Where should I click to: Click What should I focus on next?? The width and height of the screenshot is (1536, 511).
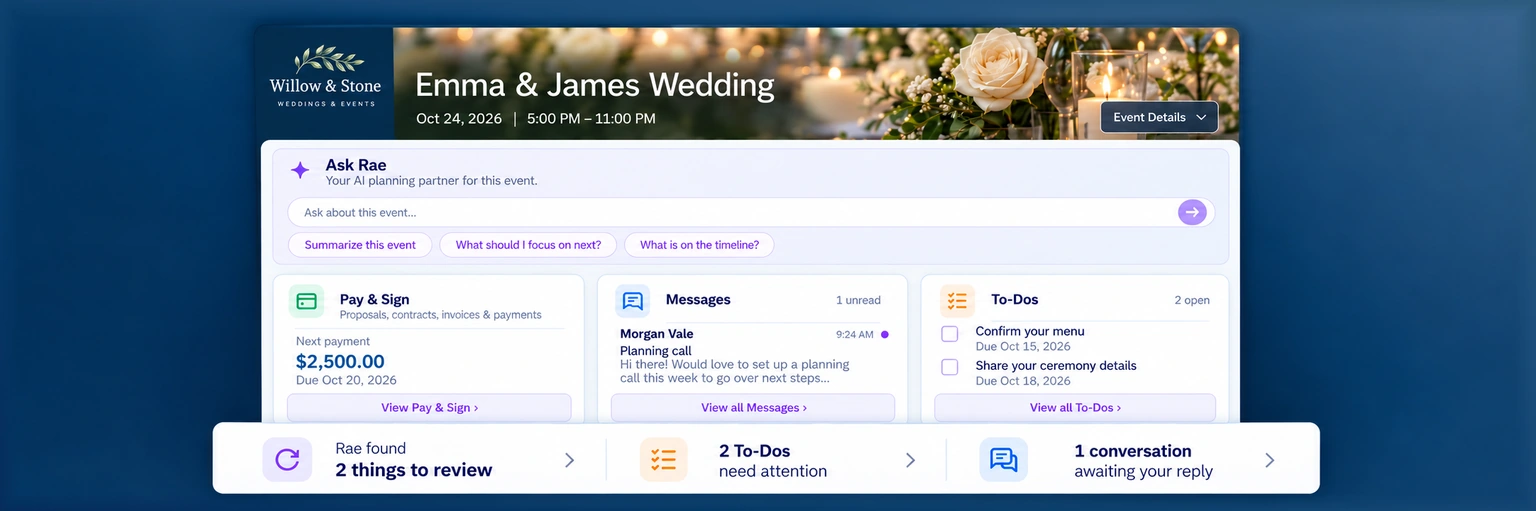(528, 245)
